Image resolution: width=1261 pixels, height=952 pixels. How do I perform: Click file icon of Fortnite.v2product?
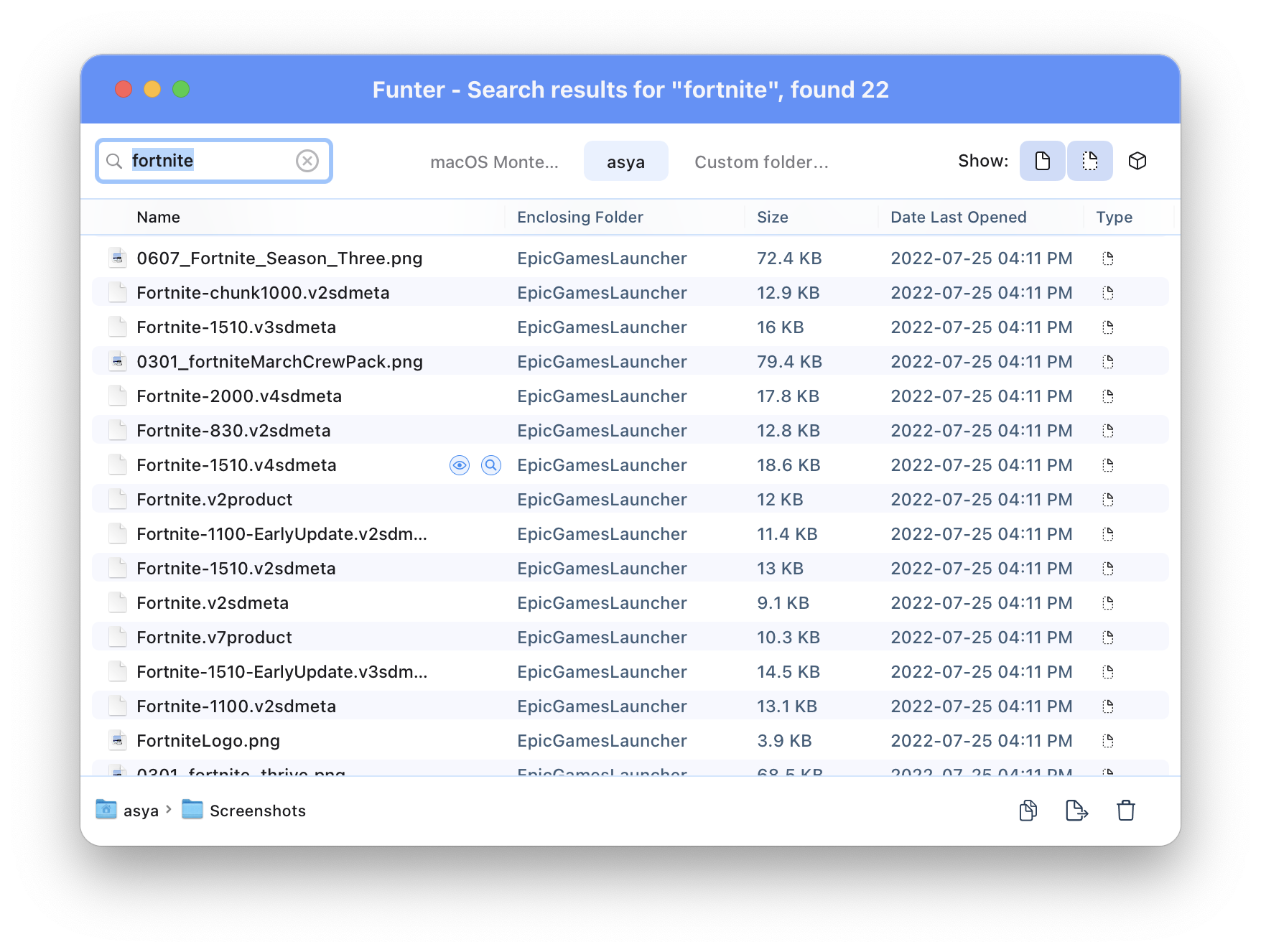tap(118, 499)
